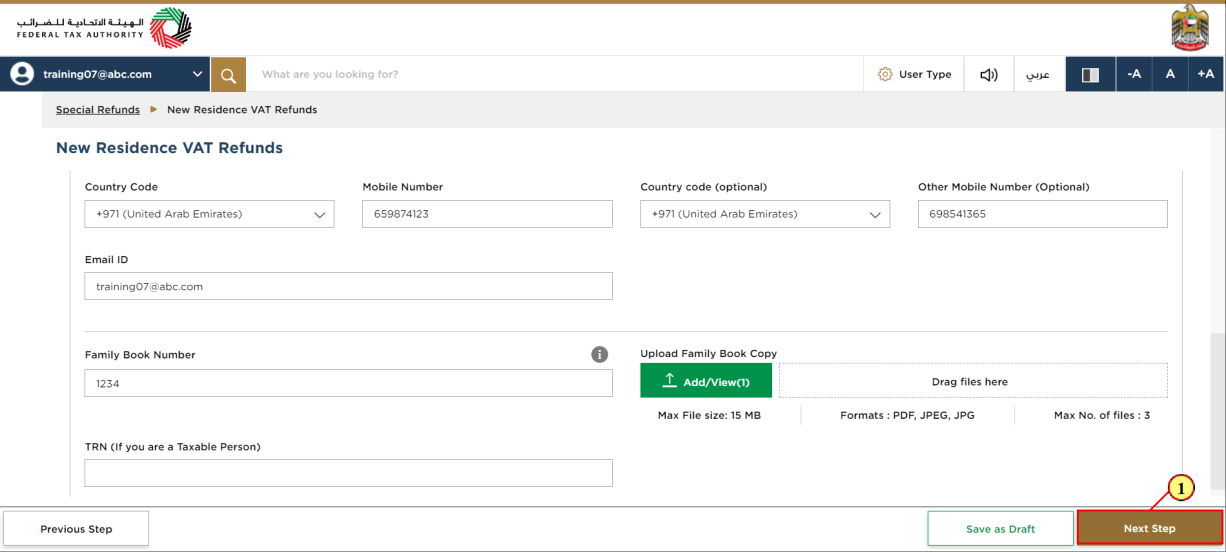Screen dimensions: 1226x552
Task: Click the Next Step button
Action: tap(1149, 529)
